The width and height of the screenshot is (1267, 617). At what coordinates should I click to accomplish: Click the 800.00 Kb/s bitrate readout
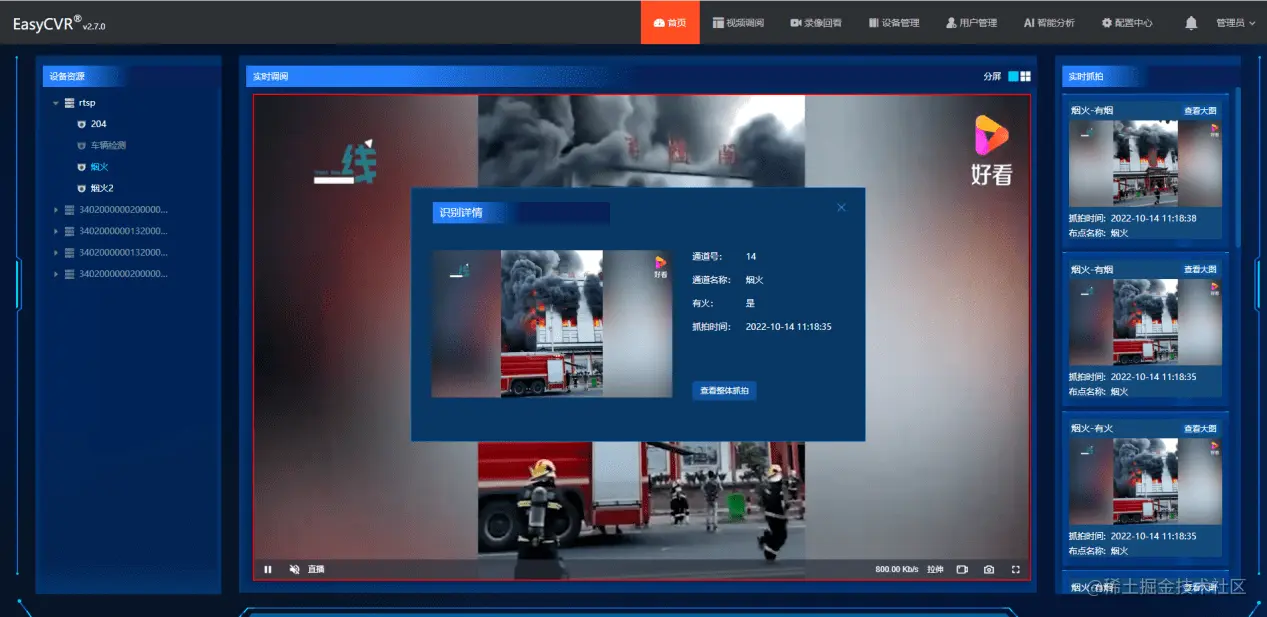pyautogui.click(x=897, y=569)
